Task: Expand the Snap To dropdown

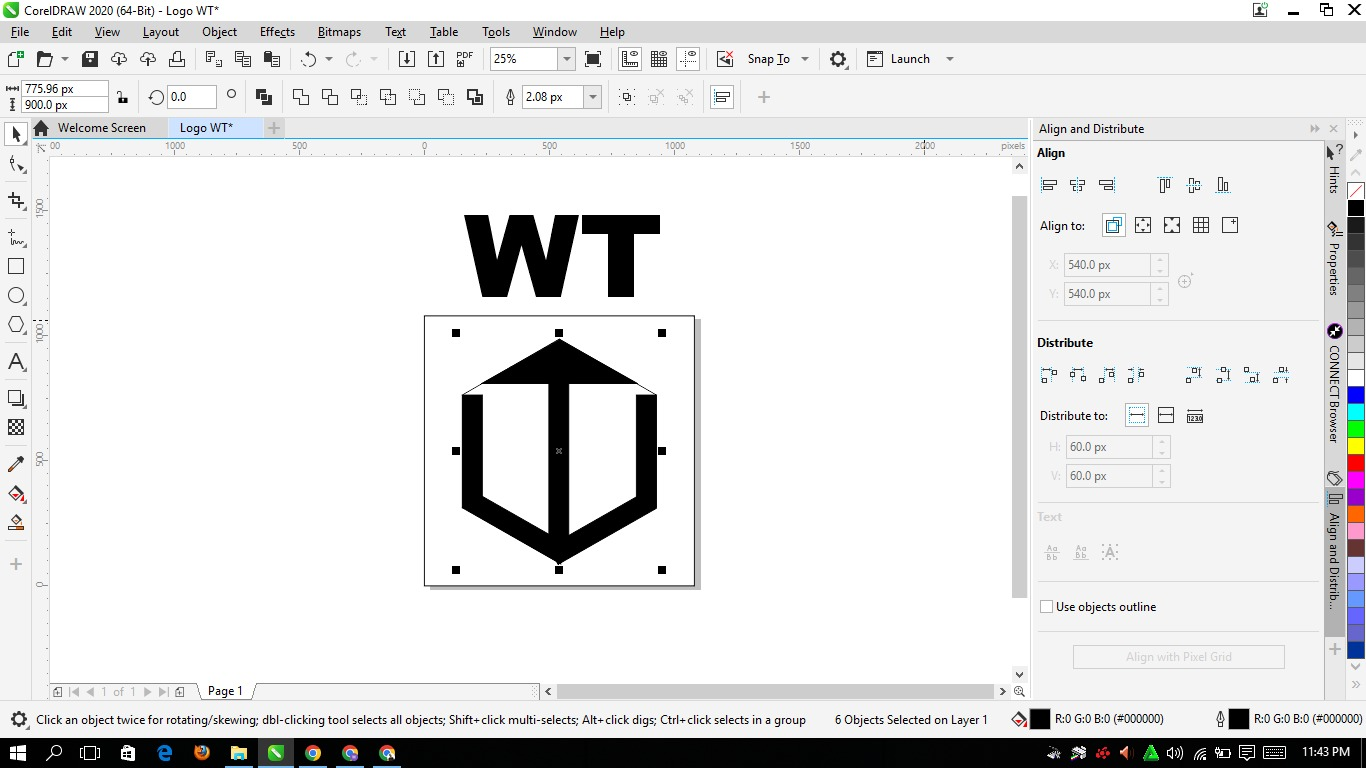Action: [x=804, y=59]
